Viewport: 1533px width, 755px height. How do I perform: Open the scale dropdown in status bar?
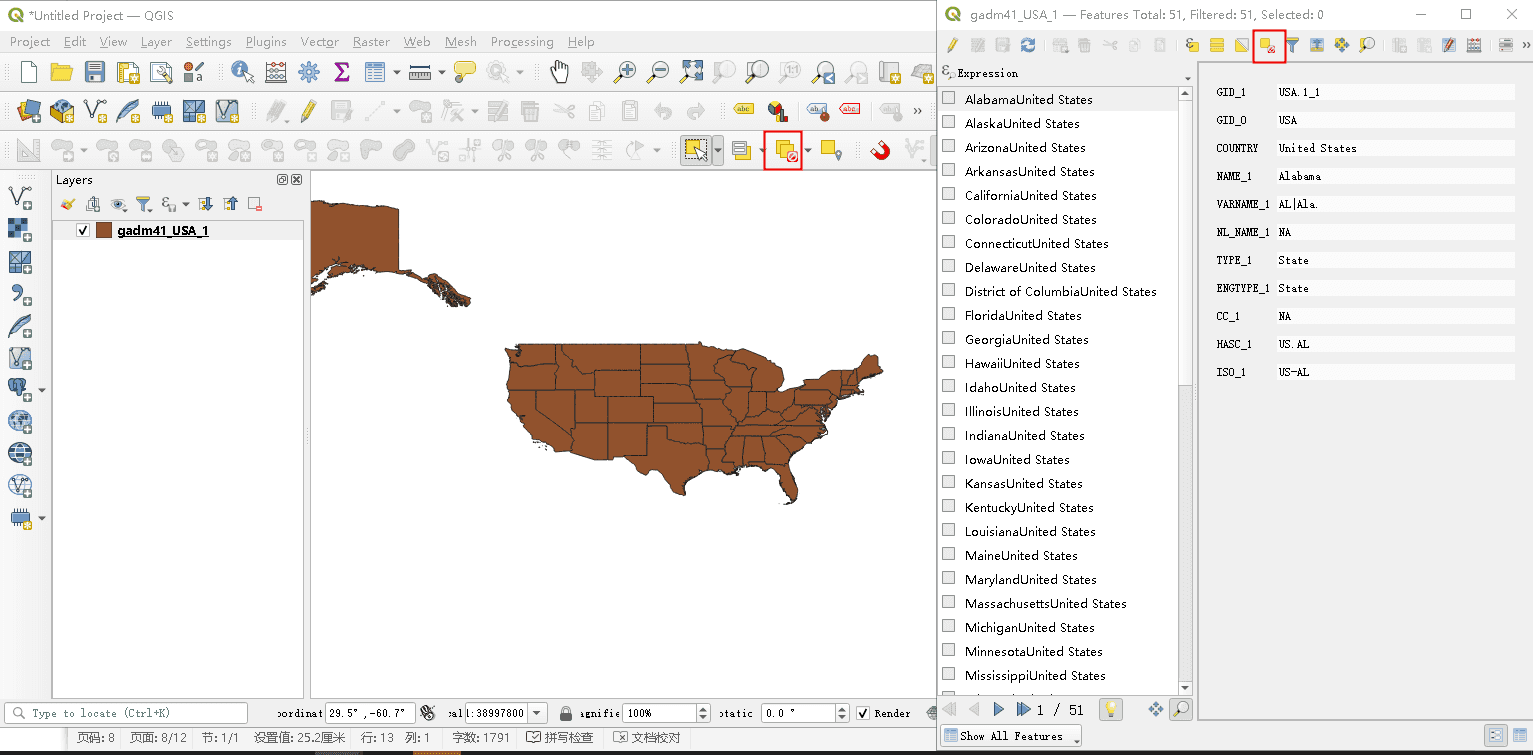[x=538, y=713]
